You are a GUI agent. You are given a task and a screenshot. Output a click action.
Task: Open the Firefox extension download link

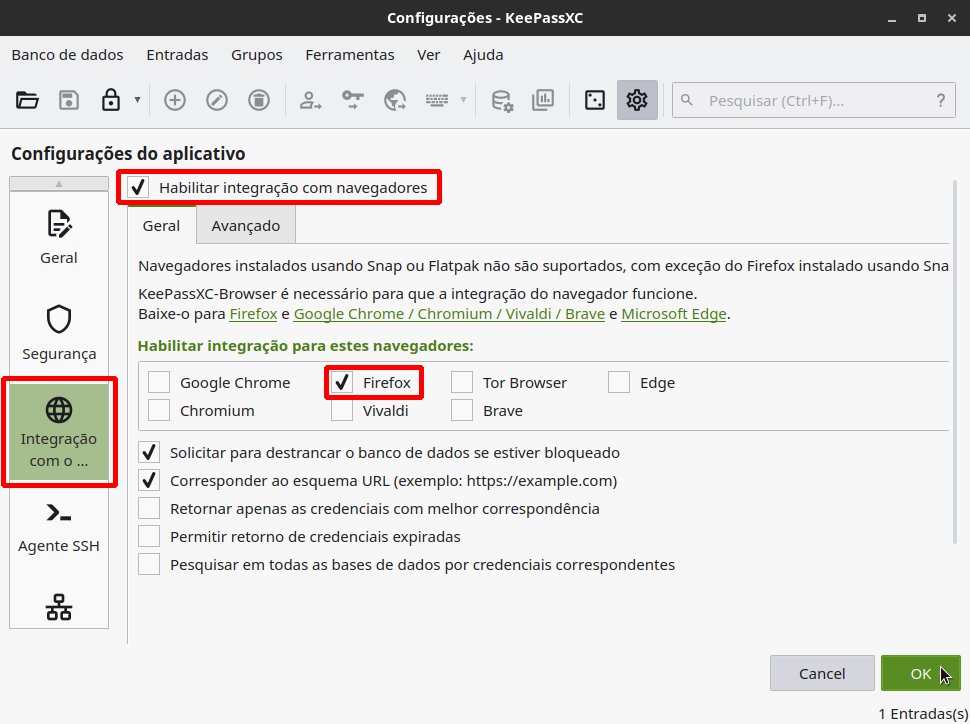[x=253, y=314]
